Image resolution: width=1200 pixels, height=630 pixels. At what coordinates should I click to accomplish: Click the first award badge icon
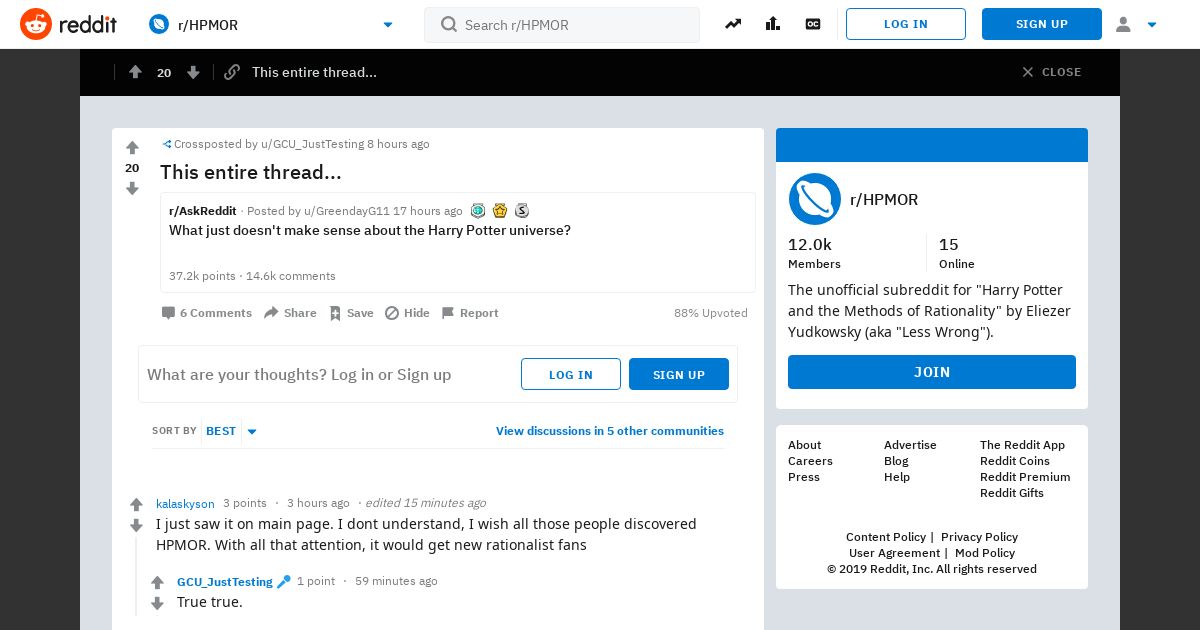pos(478,211)
